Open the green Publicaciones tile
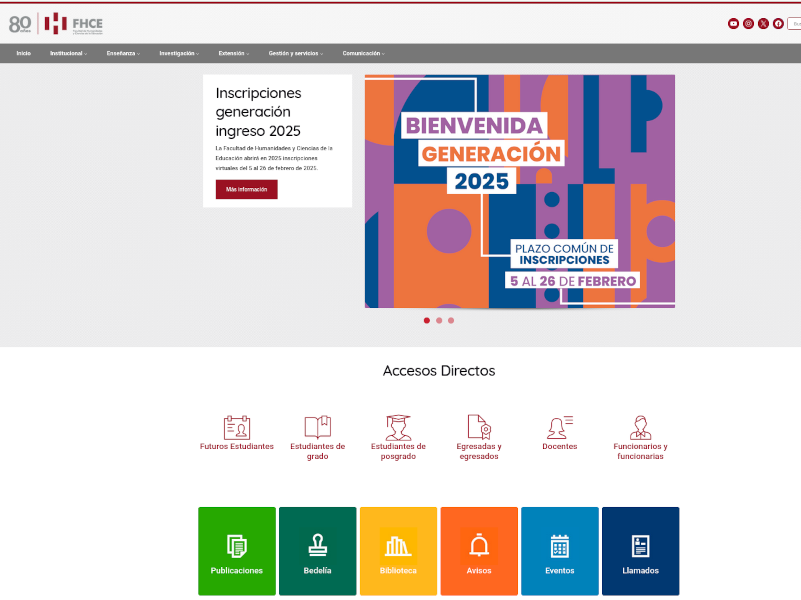 pos(237,551)
